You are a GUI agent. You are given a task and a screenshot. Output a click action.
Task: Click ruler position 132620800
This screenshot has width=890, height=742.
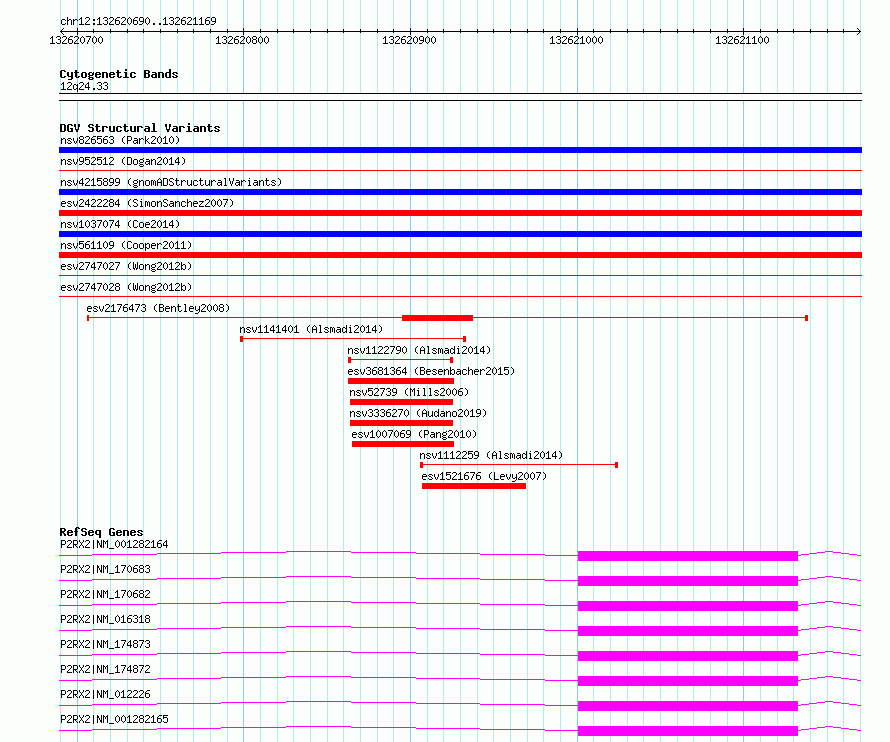tap(242, 40)
